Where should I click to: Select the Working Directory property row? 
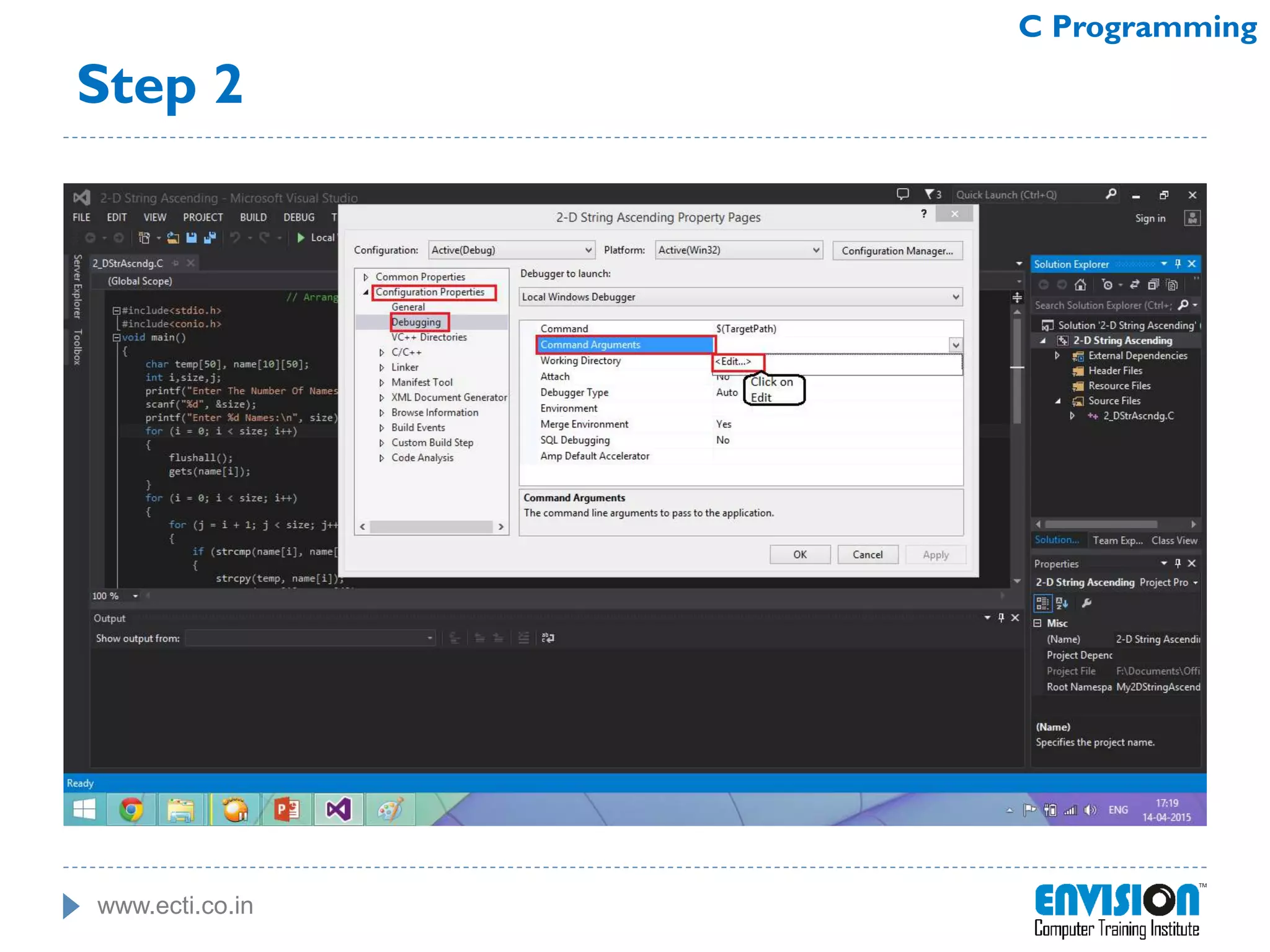pyautogui.click(x=741, y=361)
